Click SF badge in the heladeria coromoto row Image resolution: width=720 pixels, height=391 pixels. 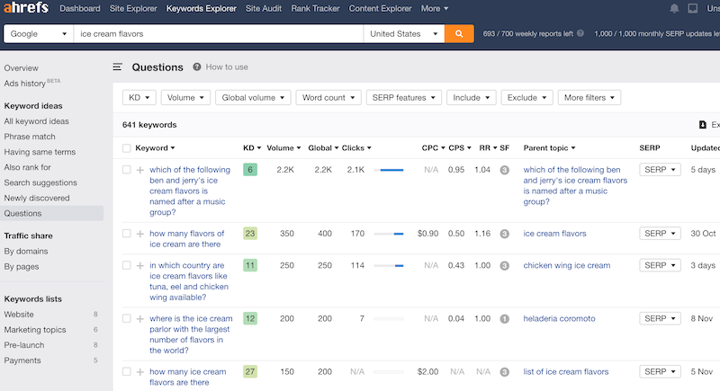coord(504,318)
